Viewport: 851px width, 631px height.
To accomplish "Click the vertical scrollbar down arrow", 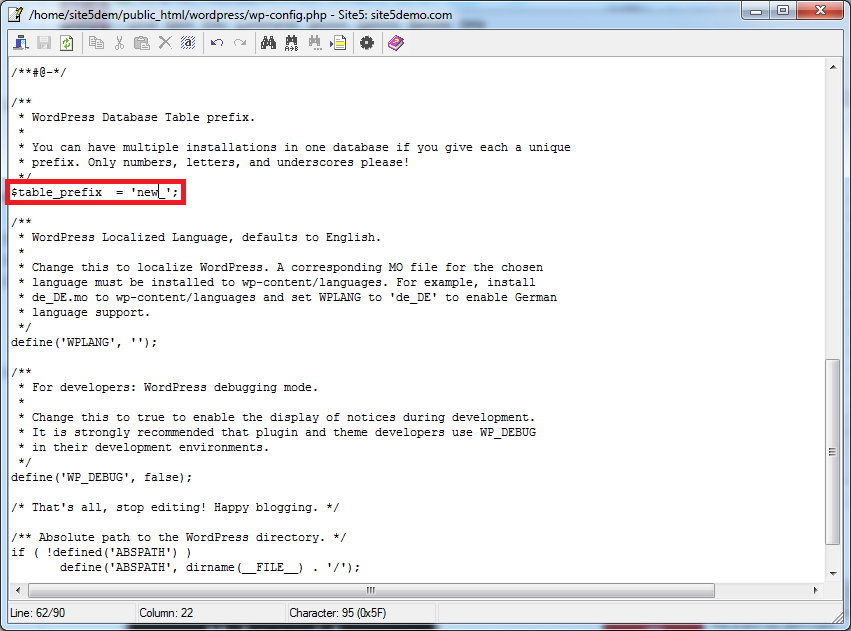I will [x=833, y=573].
